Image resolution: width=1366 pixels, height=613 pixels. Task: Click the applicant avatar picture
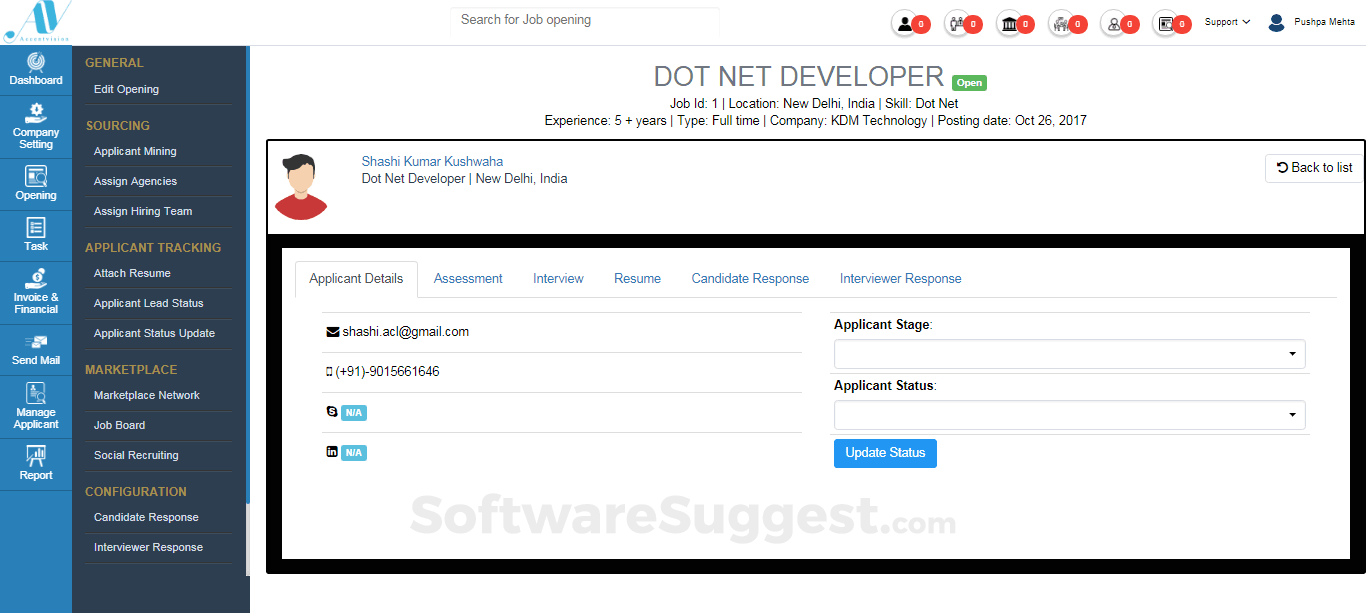tap(301, 188)
